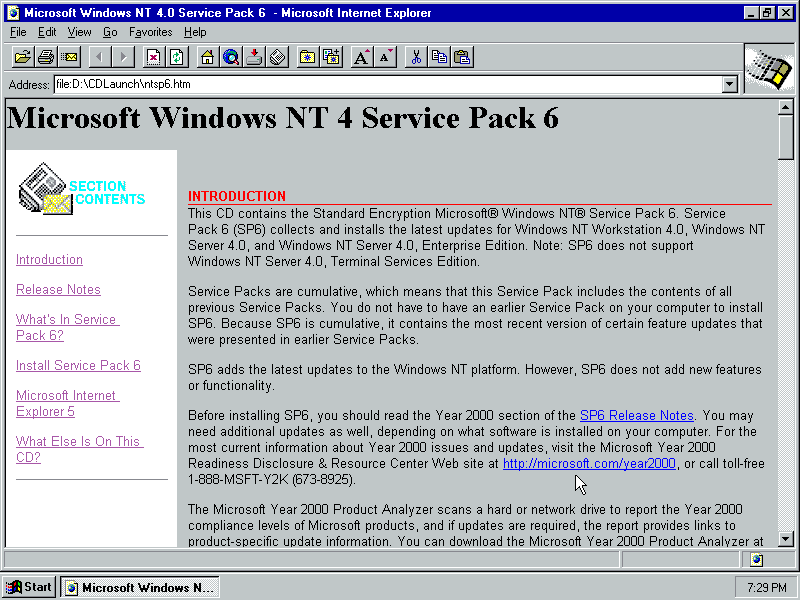Image resolution: width=800 pixels, height=600 pixels.
Task: Open the Windows Start button
Action: pos(29,587)
